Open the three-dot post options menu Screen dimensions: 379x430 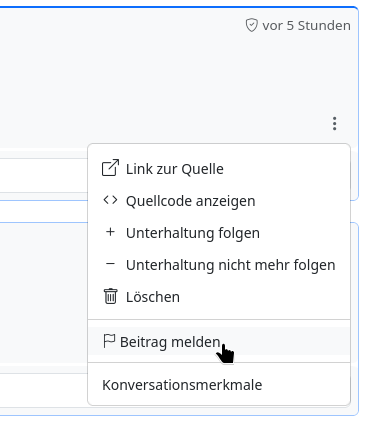tap(334, 124)
